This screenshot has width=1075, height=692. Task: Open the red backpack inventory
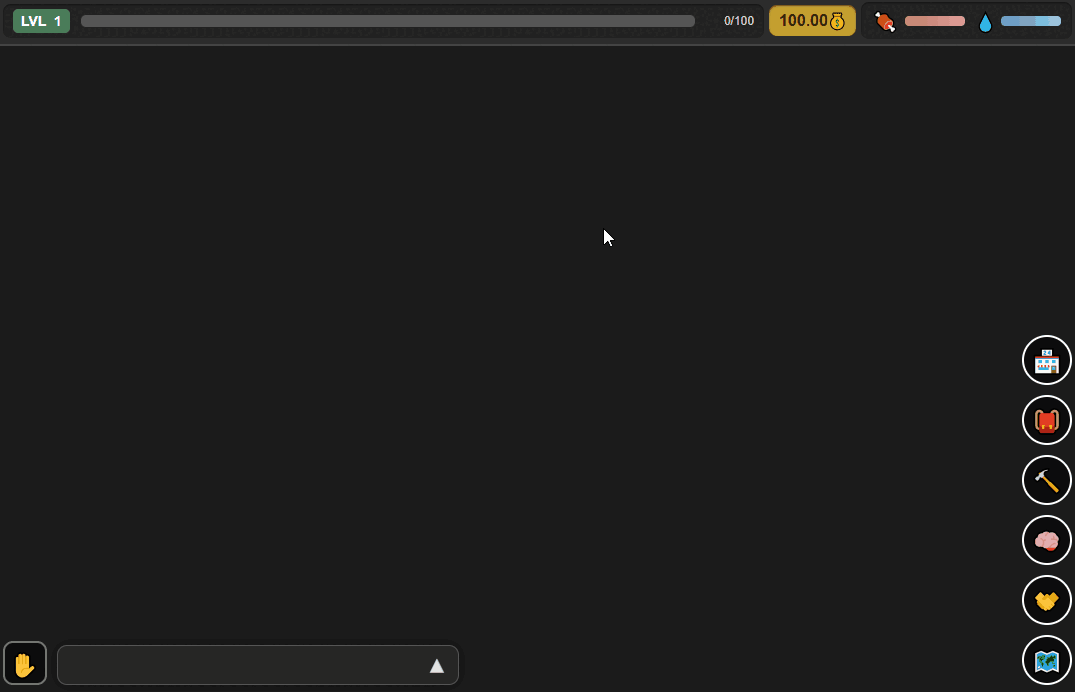coord(1046,420)
